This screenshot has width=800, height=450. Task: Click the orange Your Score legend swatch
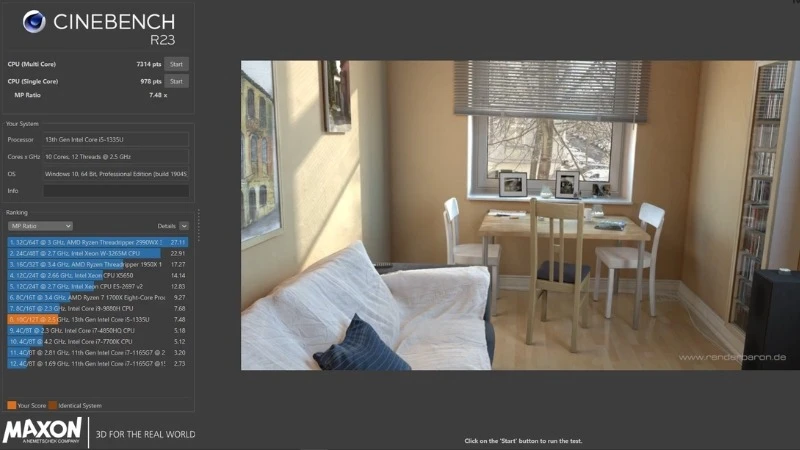12,406
